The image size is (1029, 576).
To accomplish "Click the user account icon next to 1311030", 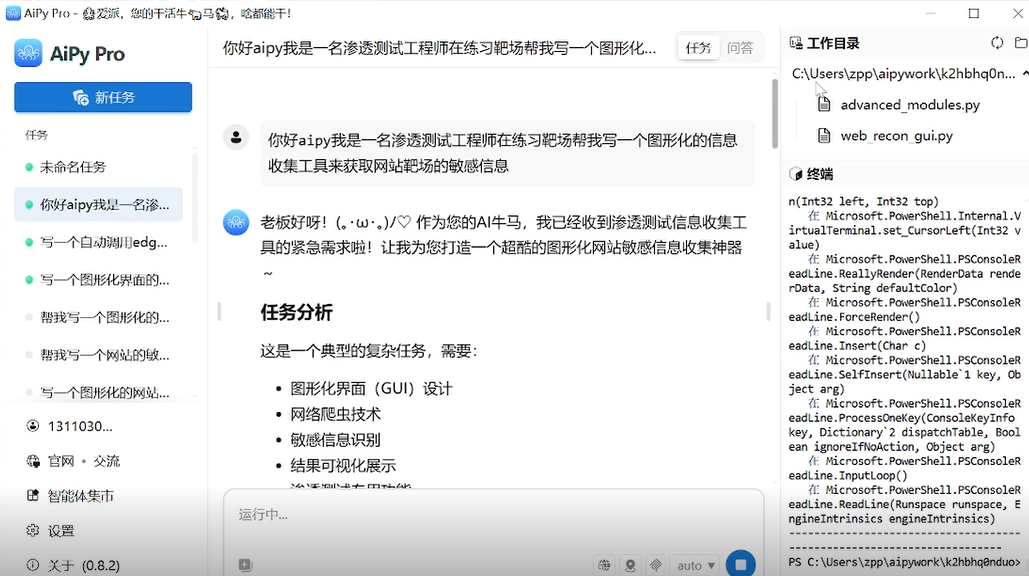I will 32,426.
